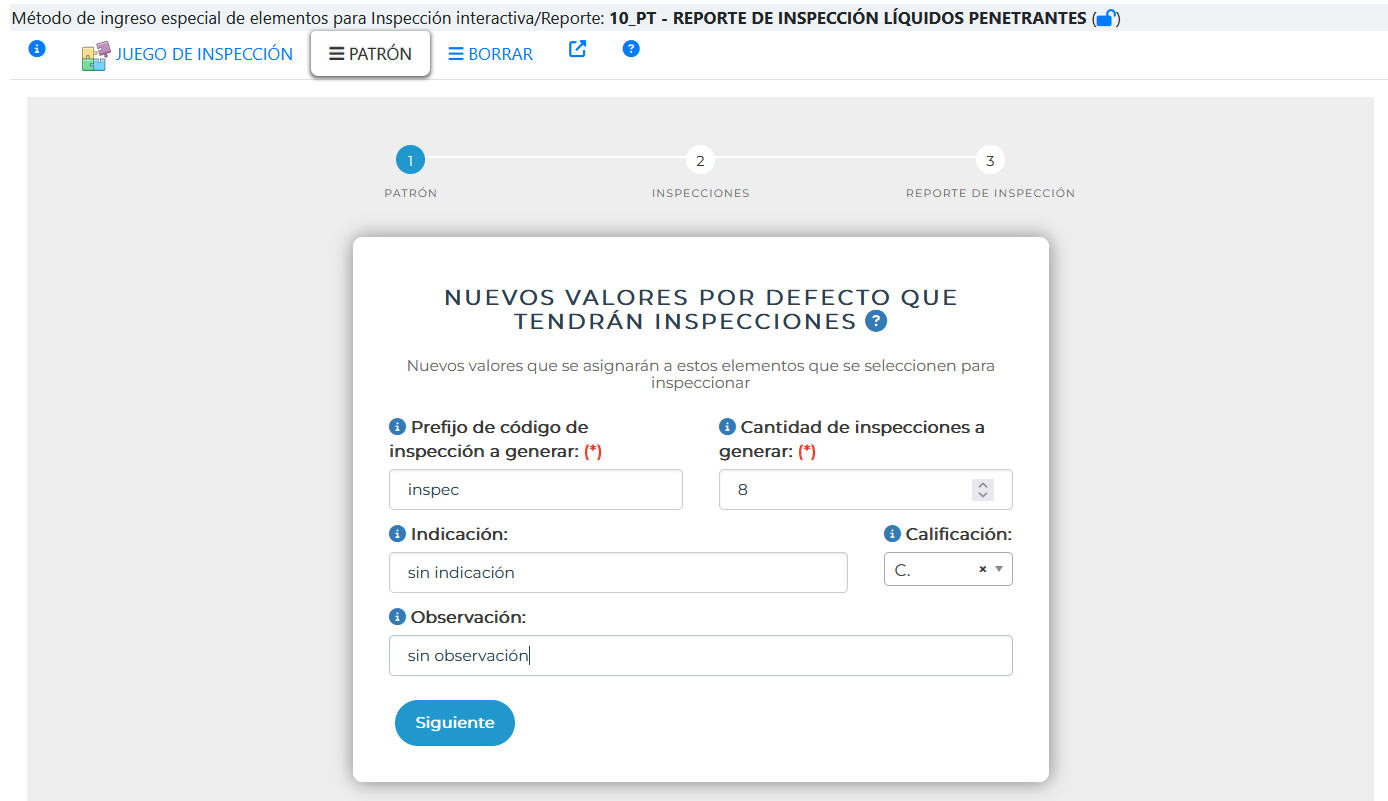Click info icon beside Indicación label
The height and width of the screenshot is (801, 1388).
[397, 534]
